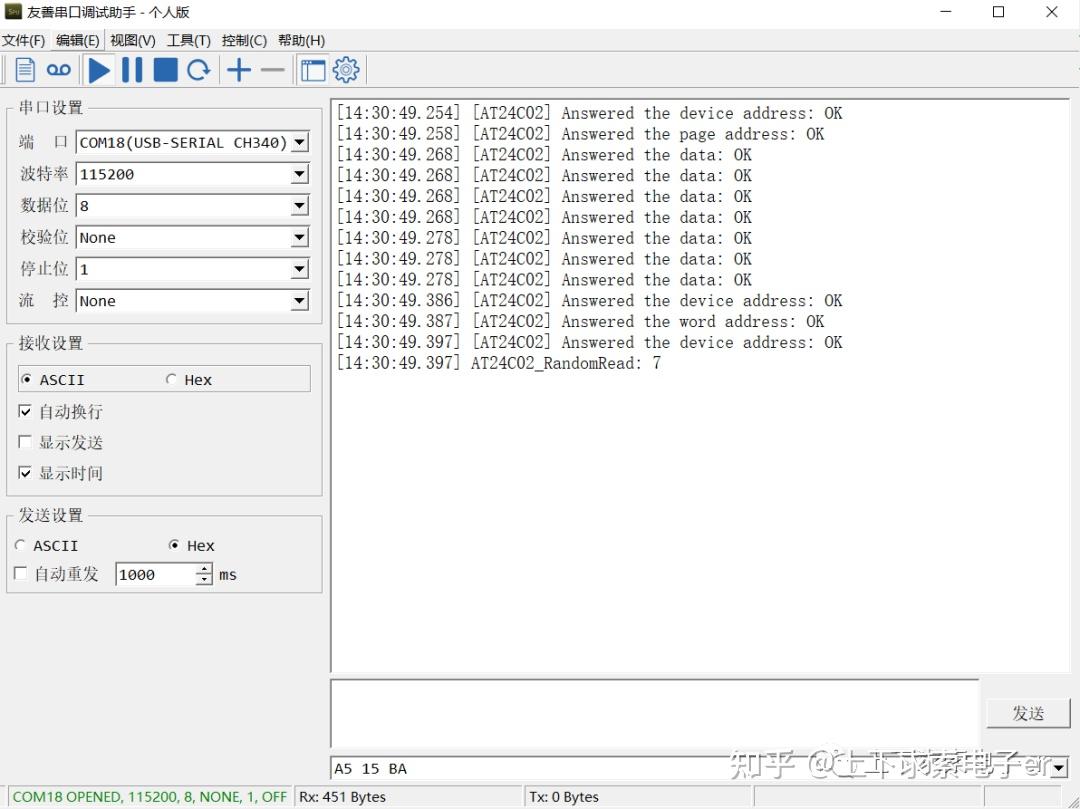Expand the 端口 COM18 dropdown
1080x809 pixels.
pyautogui.click(x=299, y=142)
